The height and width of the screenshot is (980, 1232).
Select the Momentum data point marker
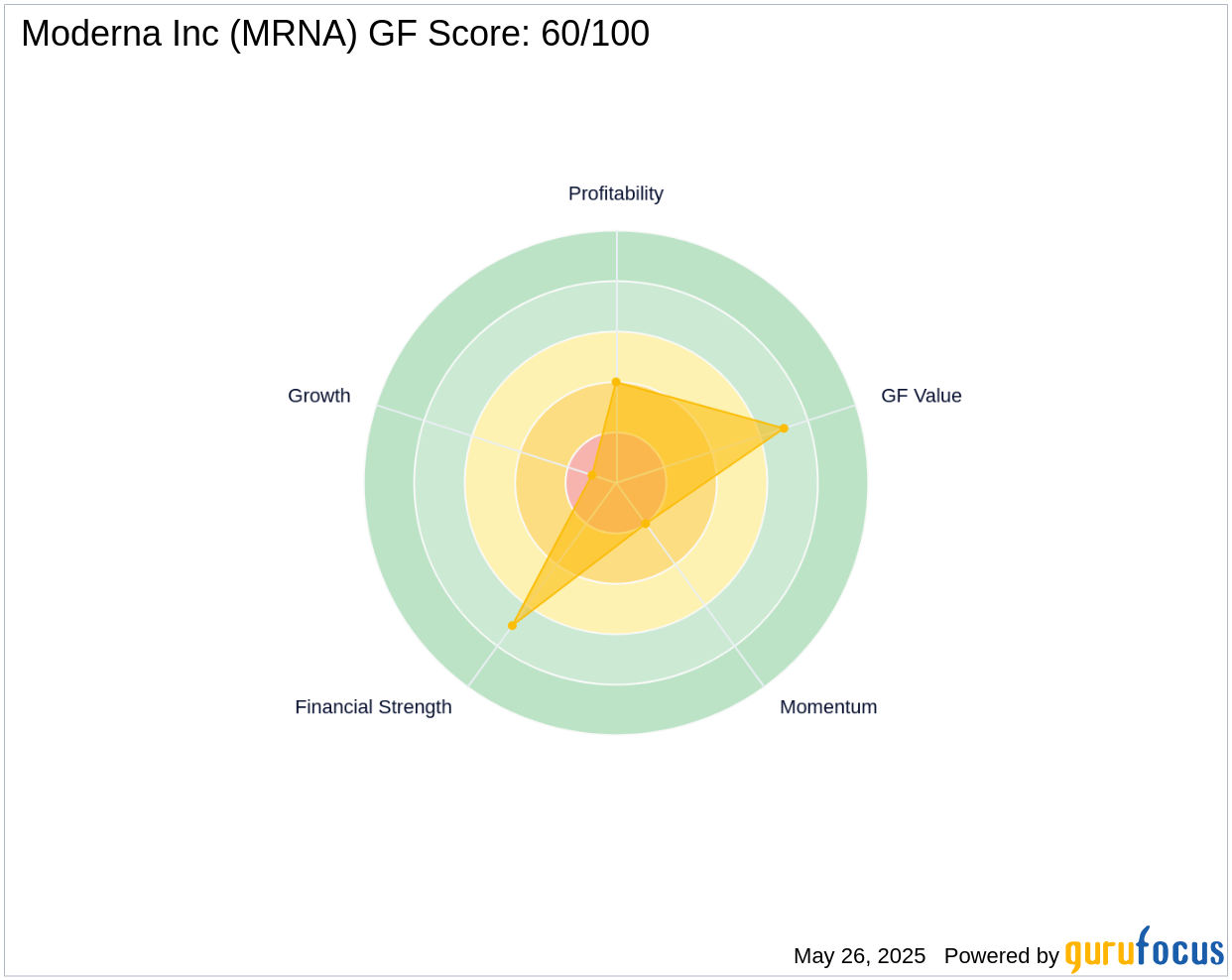click(646, 524)
